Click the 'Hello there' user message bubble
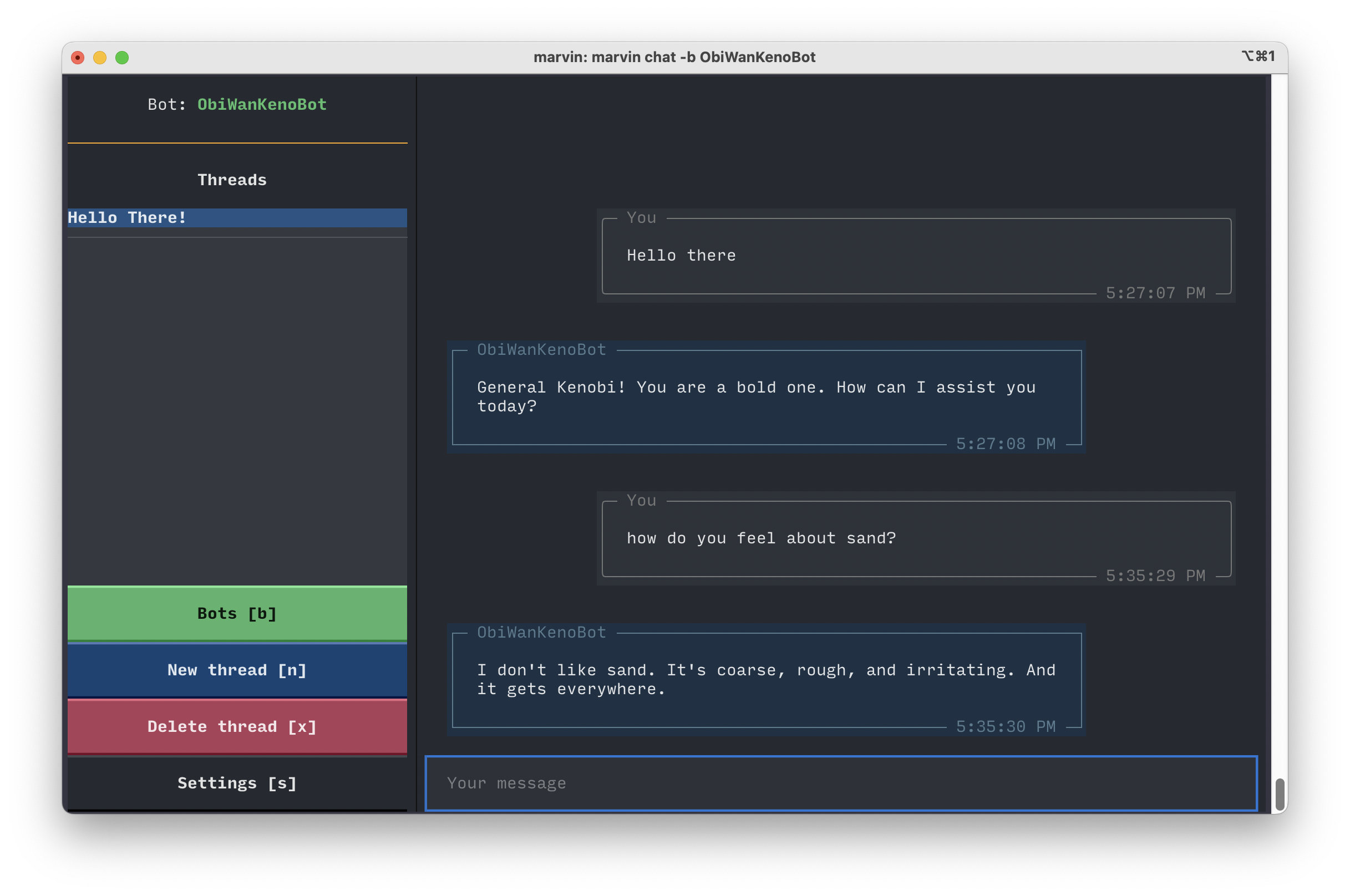Image resolution: width=1350 pixels, height=896 pixels. 916,256
